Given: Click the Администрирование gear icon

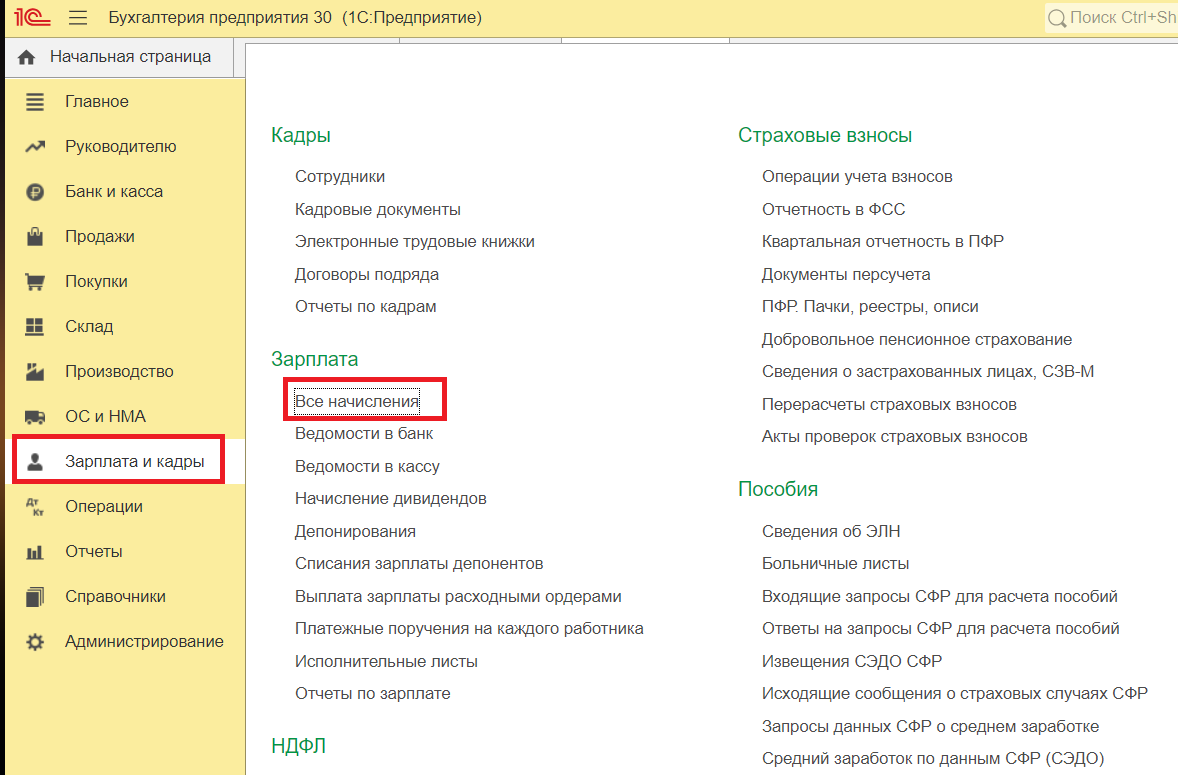Looking at the screenshot, I should click(35, 642).
